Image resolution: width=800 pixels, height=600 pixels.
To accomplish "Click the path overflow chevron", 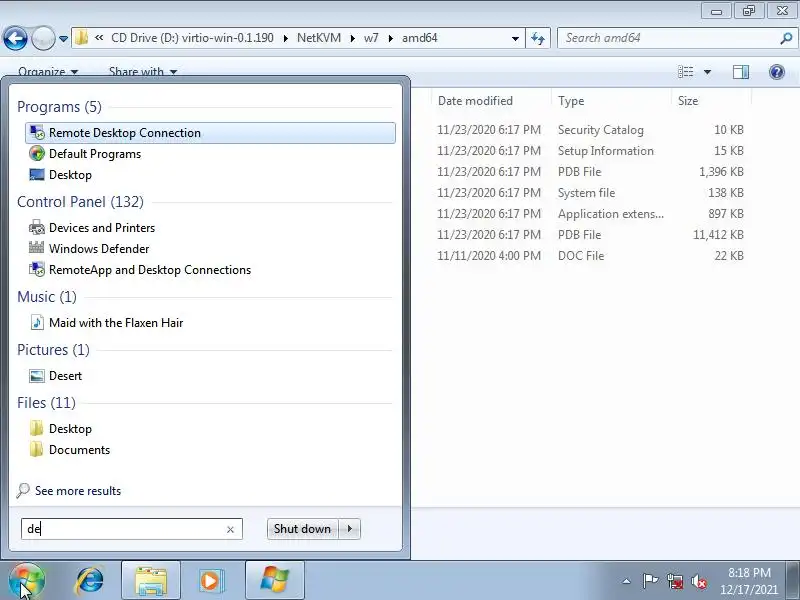I will 99,38.
